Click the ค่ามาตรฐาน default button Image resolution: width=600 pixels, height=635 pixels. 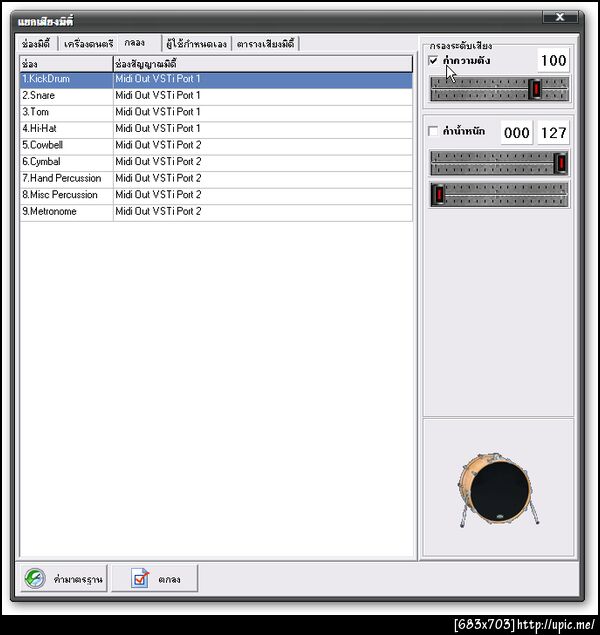64,579
